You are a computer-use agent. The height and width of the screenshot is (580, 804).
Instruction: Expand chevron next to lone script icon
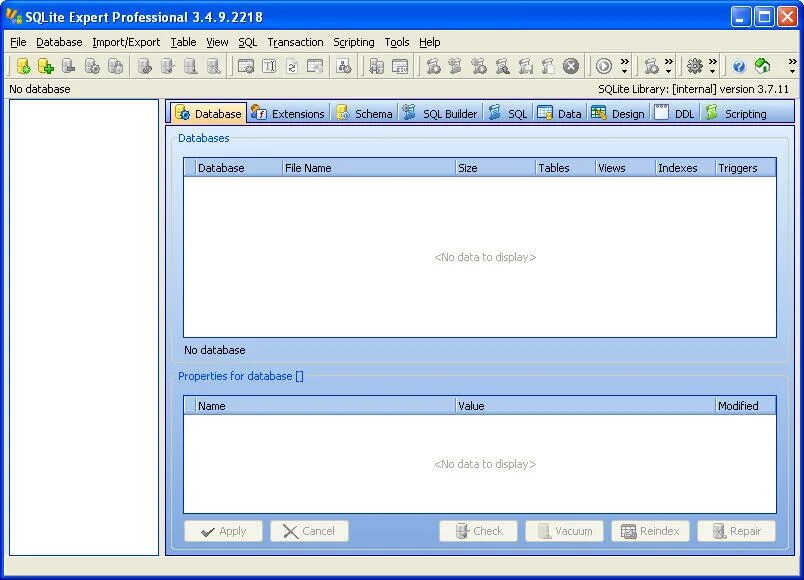tap(669, 66)
